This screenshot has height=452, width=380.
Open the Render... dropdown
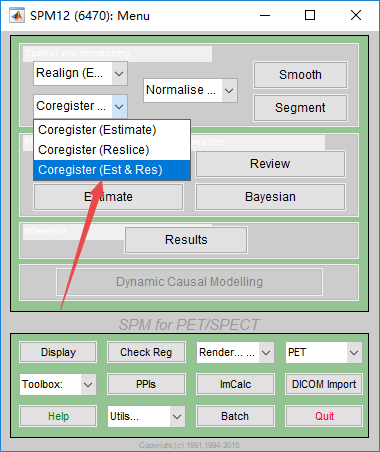(x=235, y=352)
